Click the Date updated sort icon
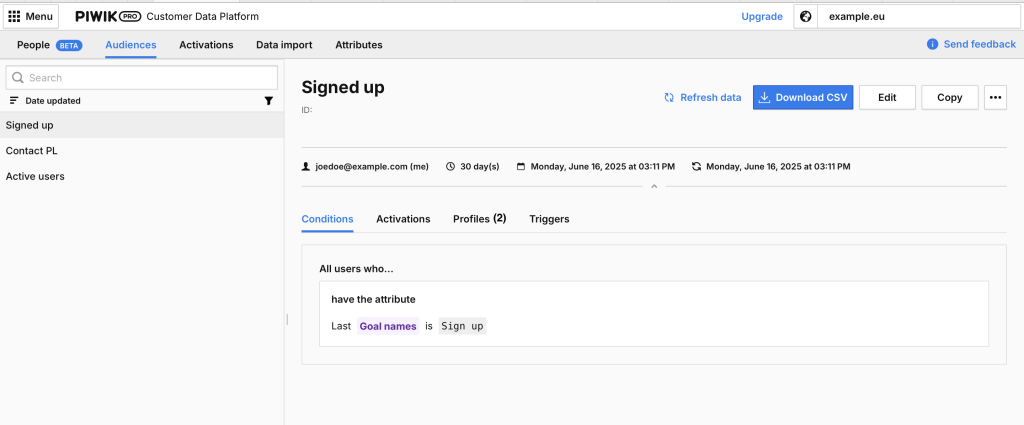 click(x=14, y=101)
